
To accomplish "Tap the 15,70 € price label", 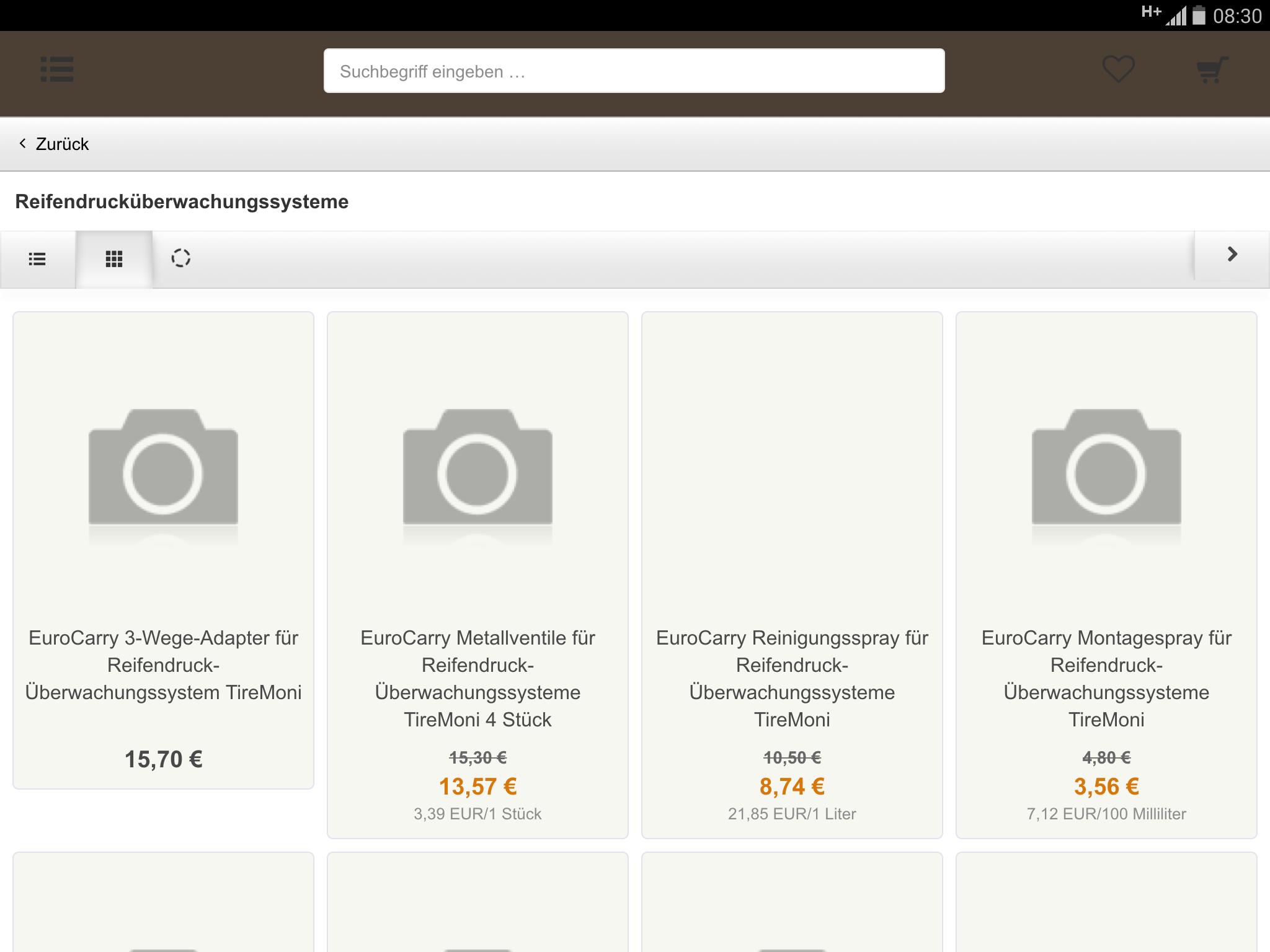I will (163, 759).
